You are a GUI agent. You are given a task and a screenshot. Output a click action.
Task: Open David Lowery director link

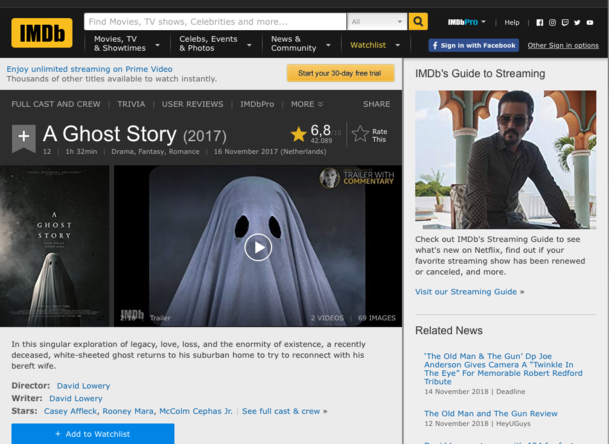coord(83,385)
